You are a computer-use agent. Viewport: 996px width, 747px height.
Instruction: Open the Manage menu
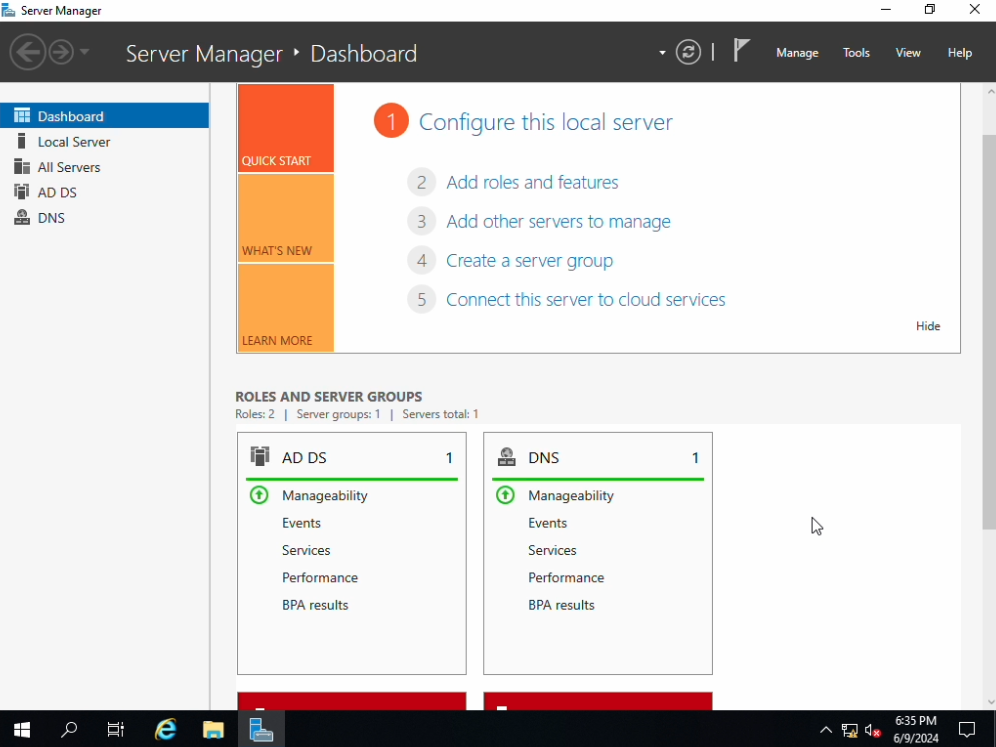point(797,53)
